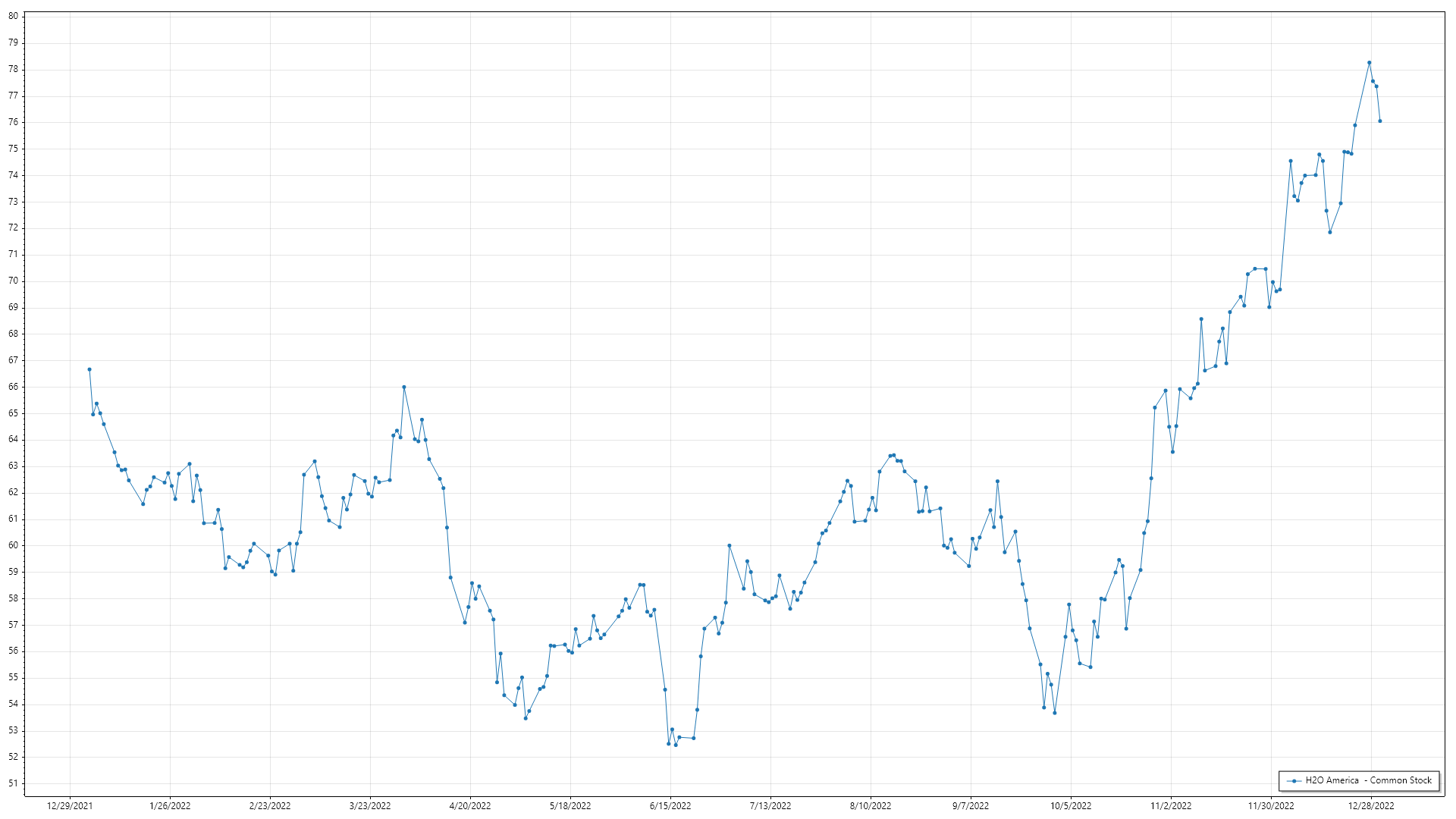This screenshot has width=1456, height=819.
Task: Click the 7/13/2022 x-axis label
Action: [770, 806]
